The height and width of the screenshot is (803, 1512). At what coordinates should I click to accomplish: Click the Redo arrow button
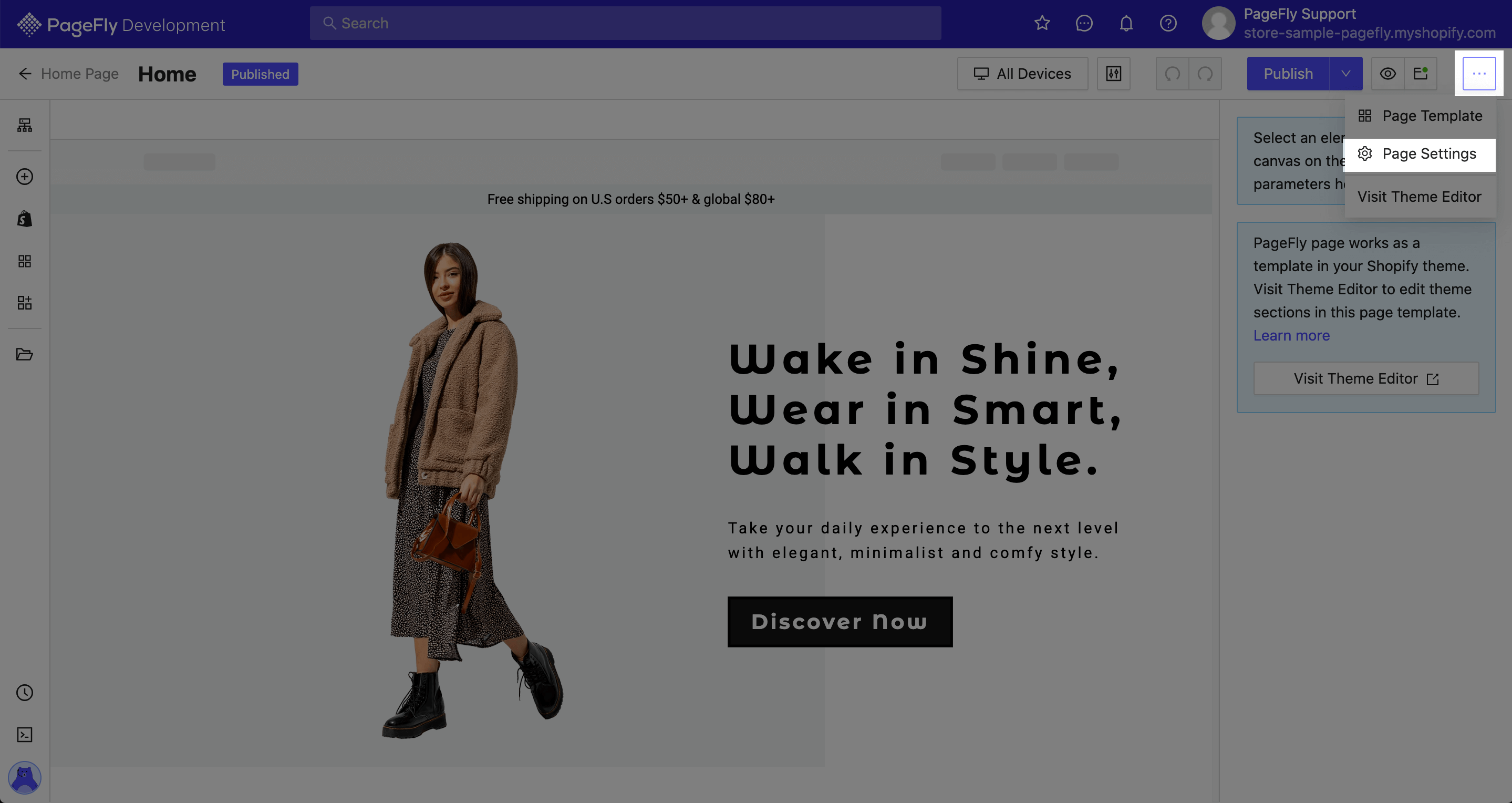pyautogui.click(x=1205, y=74)
